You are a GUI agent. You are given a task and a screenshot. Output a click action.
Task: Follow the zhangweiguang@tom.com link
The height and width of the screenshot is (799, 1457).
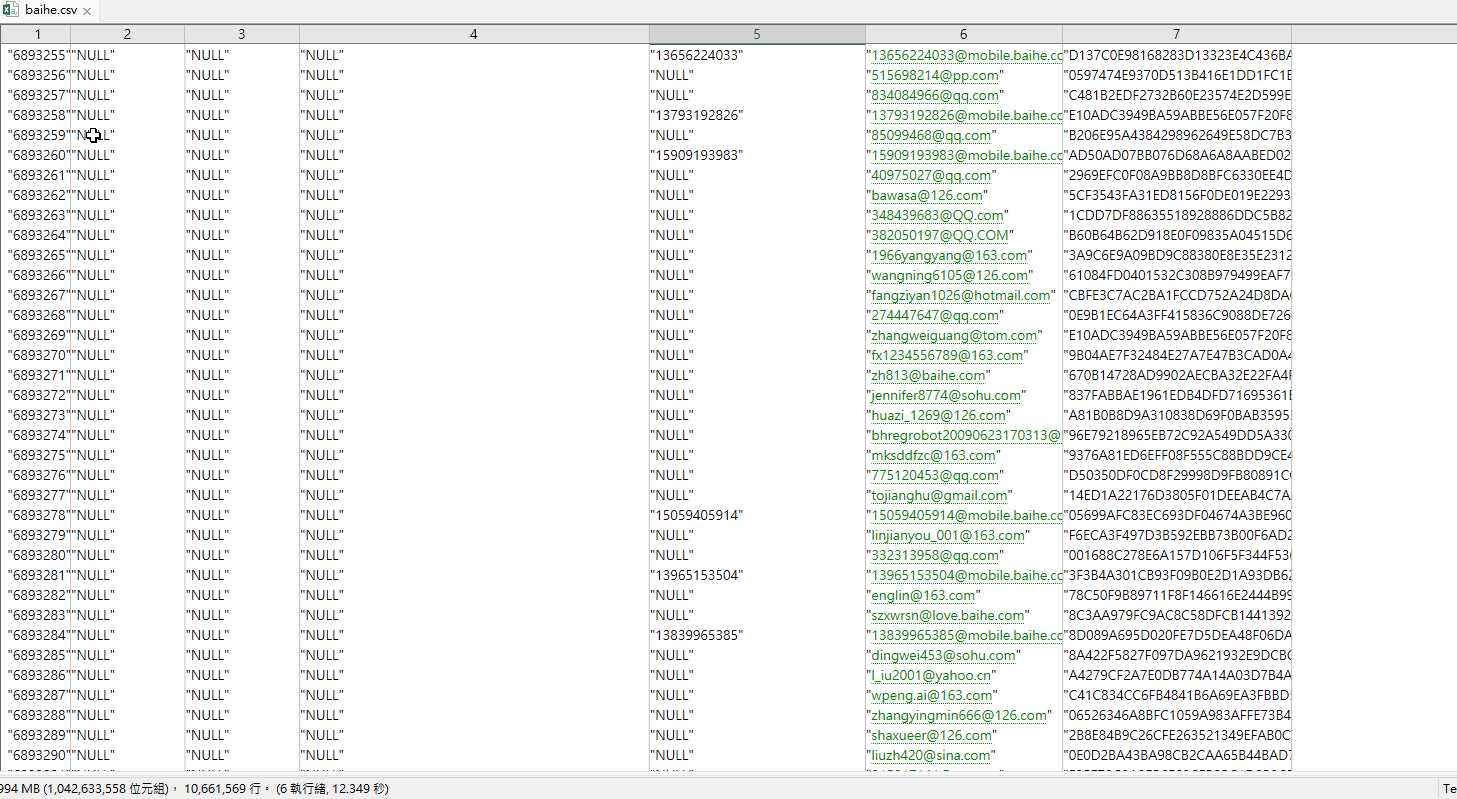pyautogui.click(x=955, y=336)
